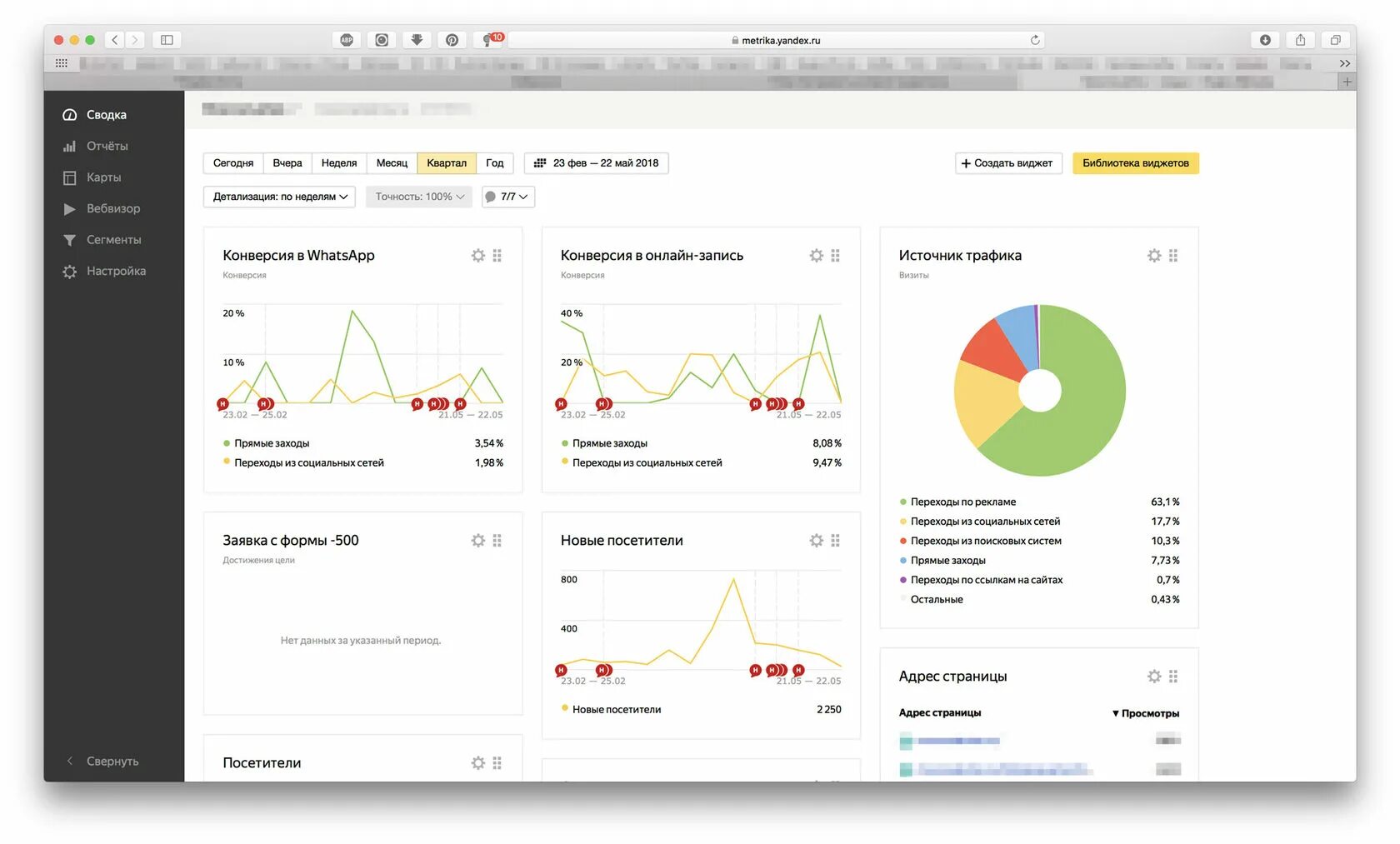Open date range picker 23 фев — 22 май 2018
The image size is (1400, 844).
click(x=596, y=163)
